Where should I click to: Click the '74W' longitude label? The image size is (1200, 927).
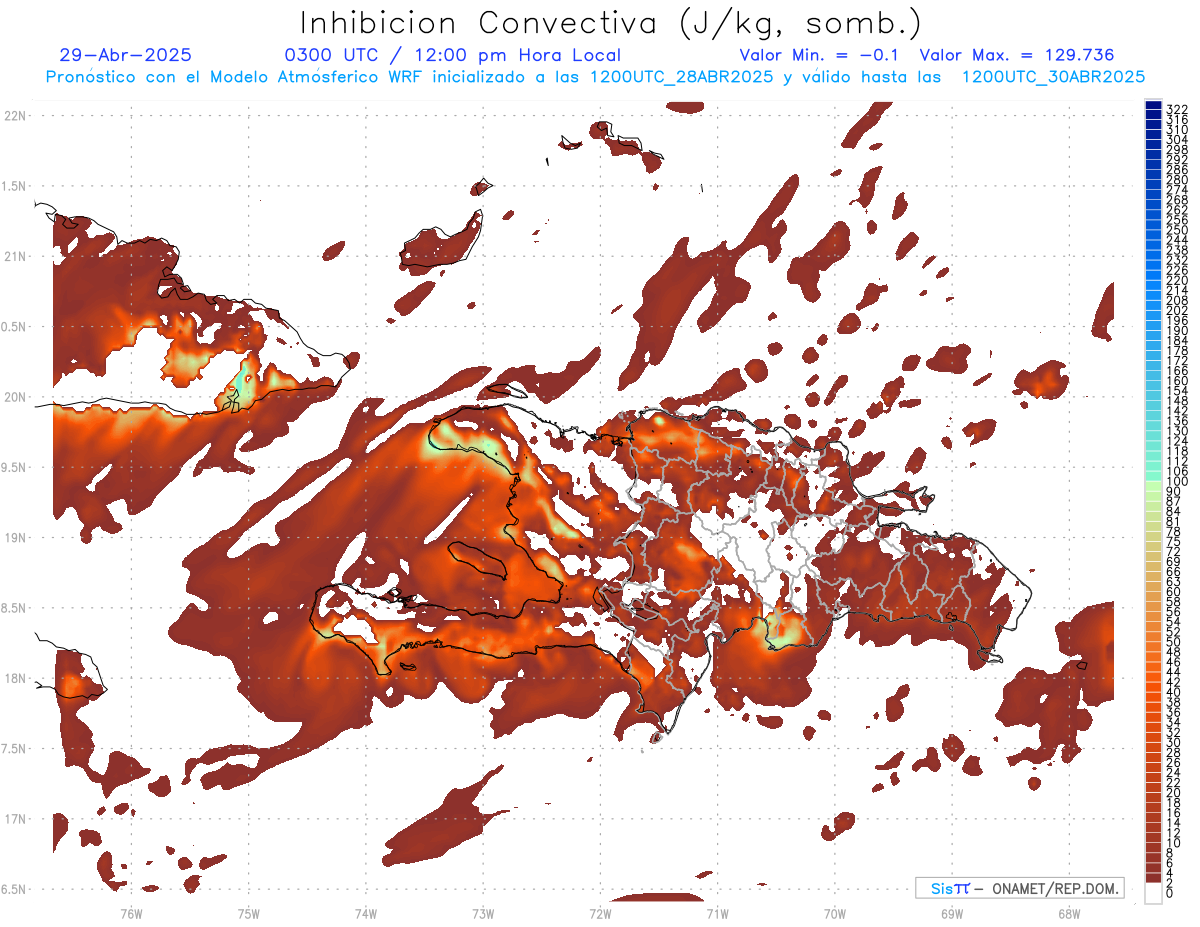366,912
